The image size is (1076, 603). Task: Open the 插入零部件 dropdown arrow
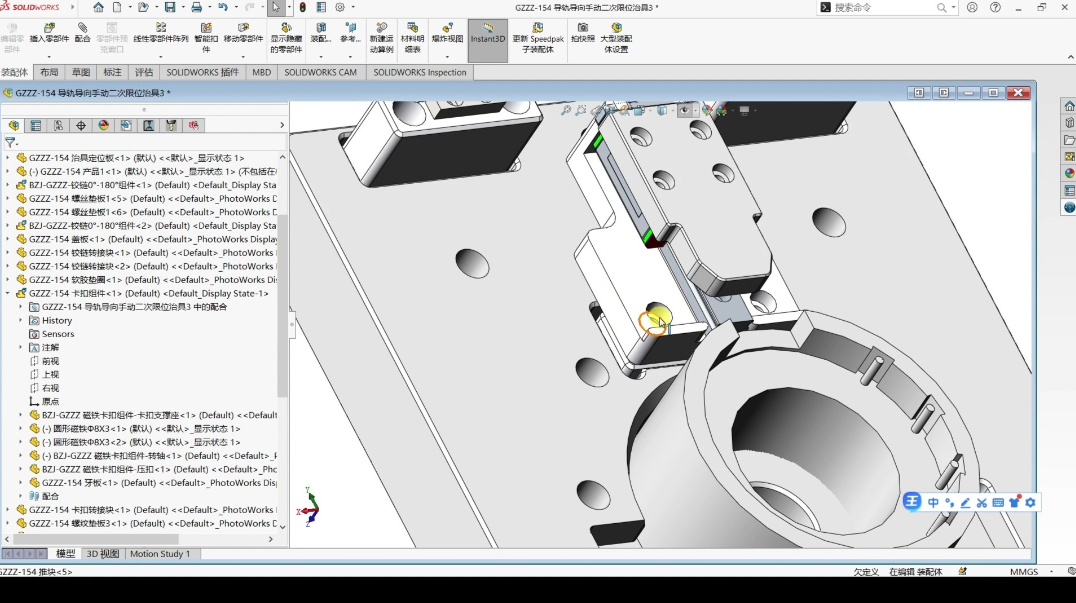point(49,56)
